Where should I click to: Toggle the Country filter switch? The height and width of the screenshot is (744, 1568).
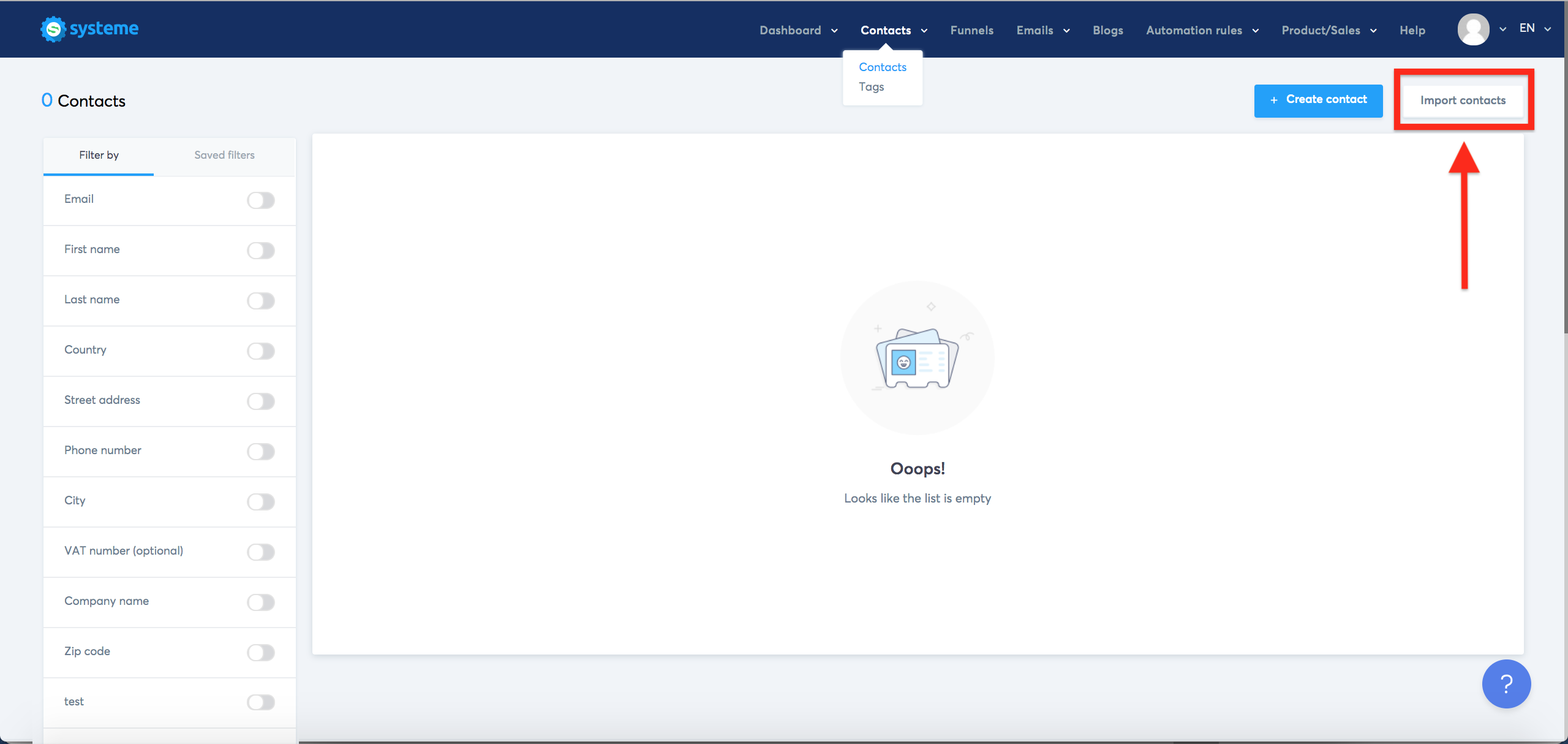[x=261, y=351]
